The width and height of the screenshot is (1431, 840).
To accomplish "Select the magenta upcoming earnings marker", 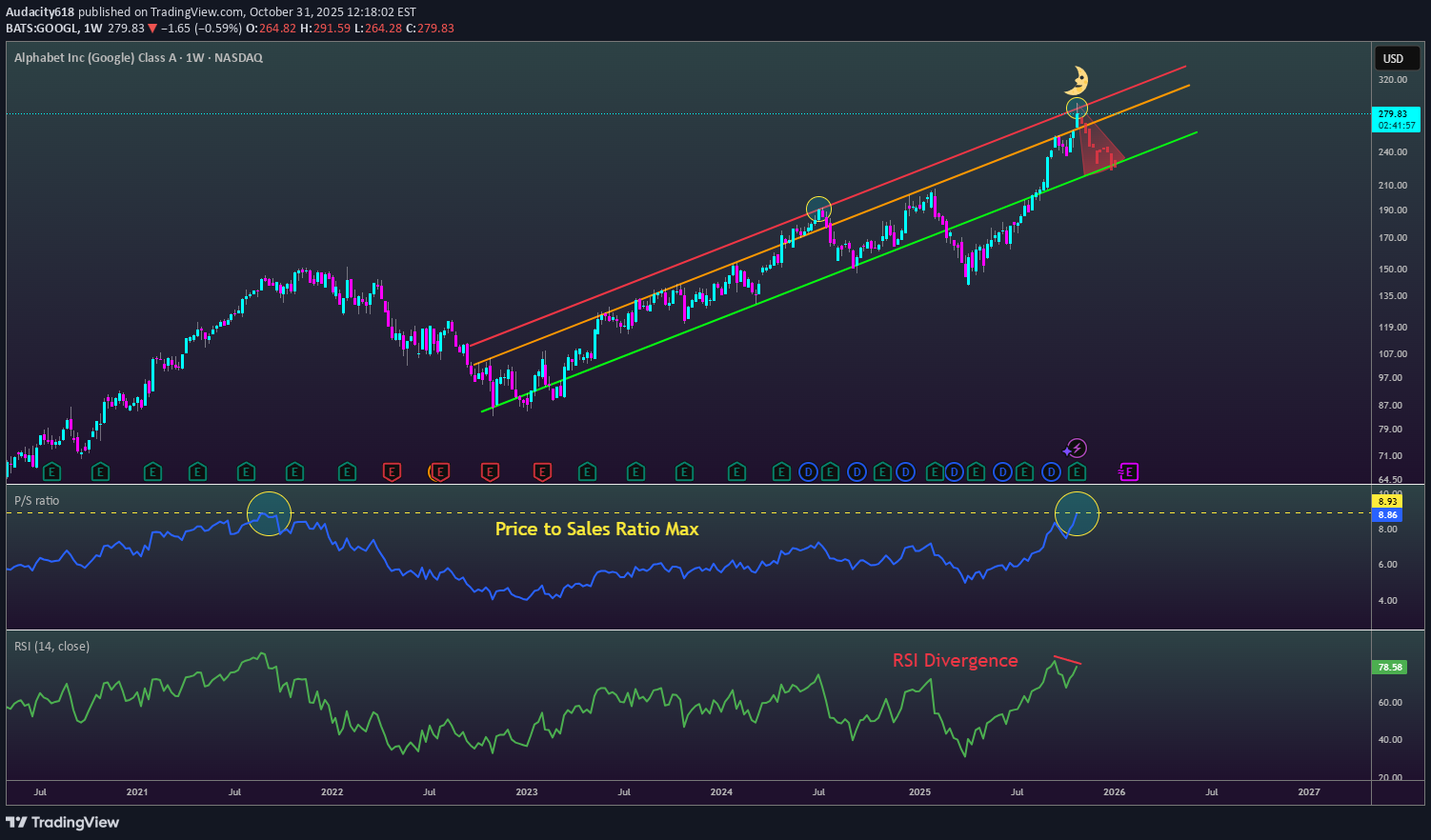I will pos(1129,471).
